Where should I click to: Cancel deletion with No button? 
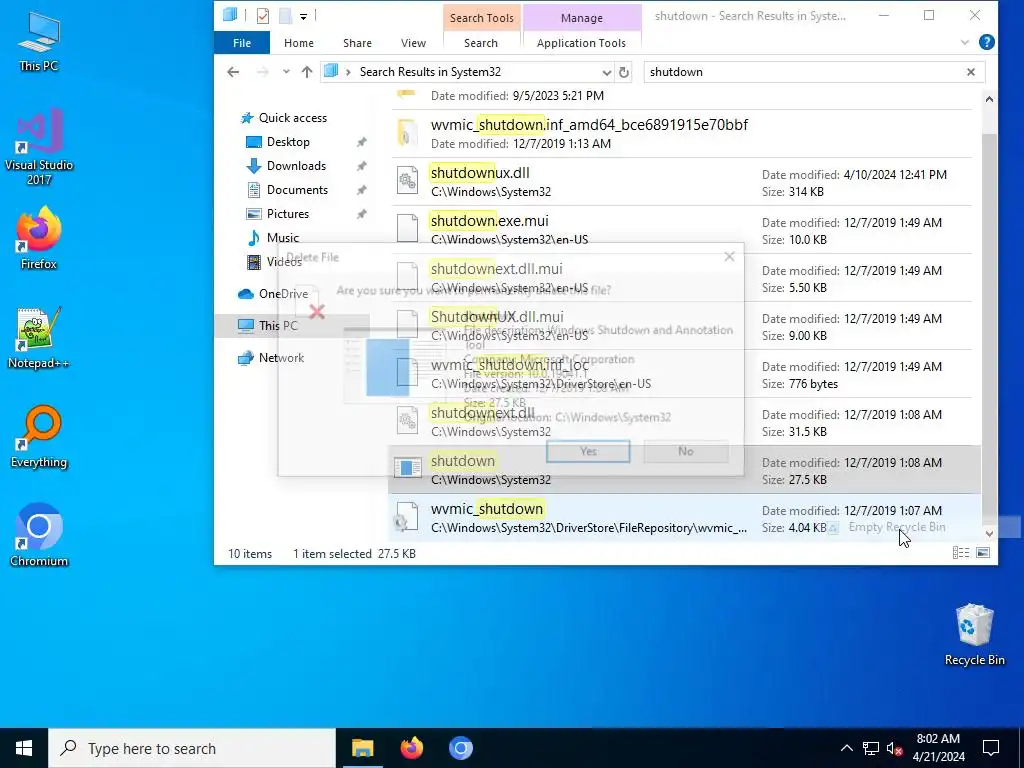pos(686,451)
